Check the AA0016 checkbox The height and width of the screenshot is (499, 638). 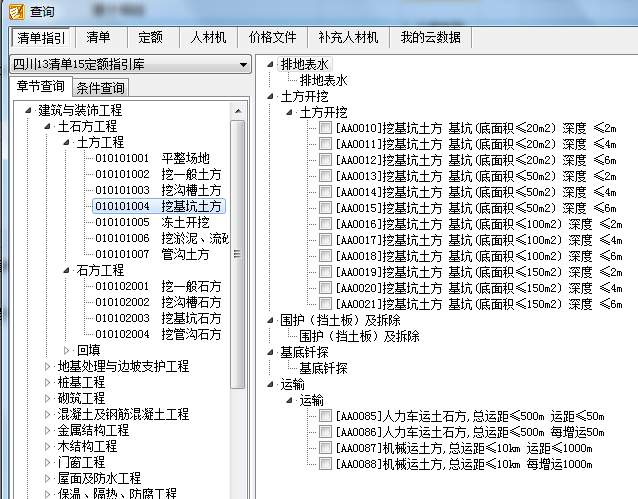point(325,224)
